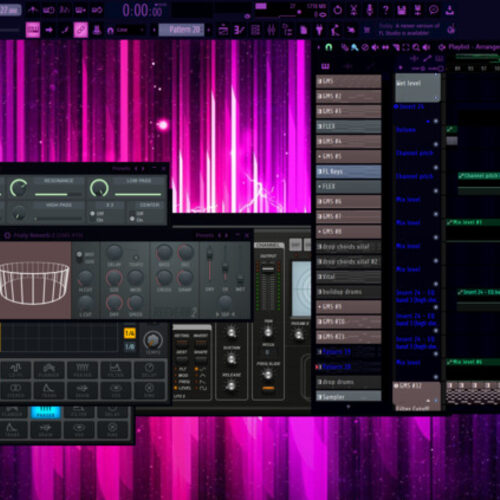Select the Stereo effect tile in Effector
500x500 pixels.
(x=16, y=390)
